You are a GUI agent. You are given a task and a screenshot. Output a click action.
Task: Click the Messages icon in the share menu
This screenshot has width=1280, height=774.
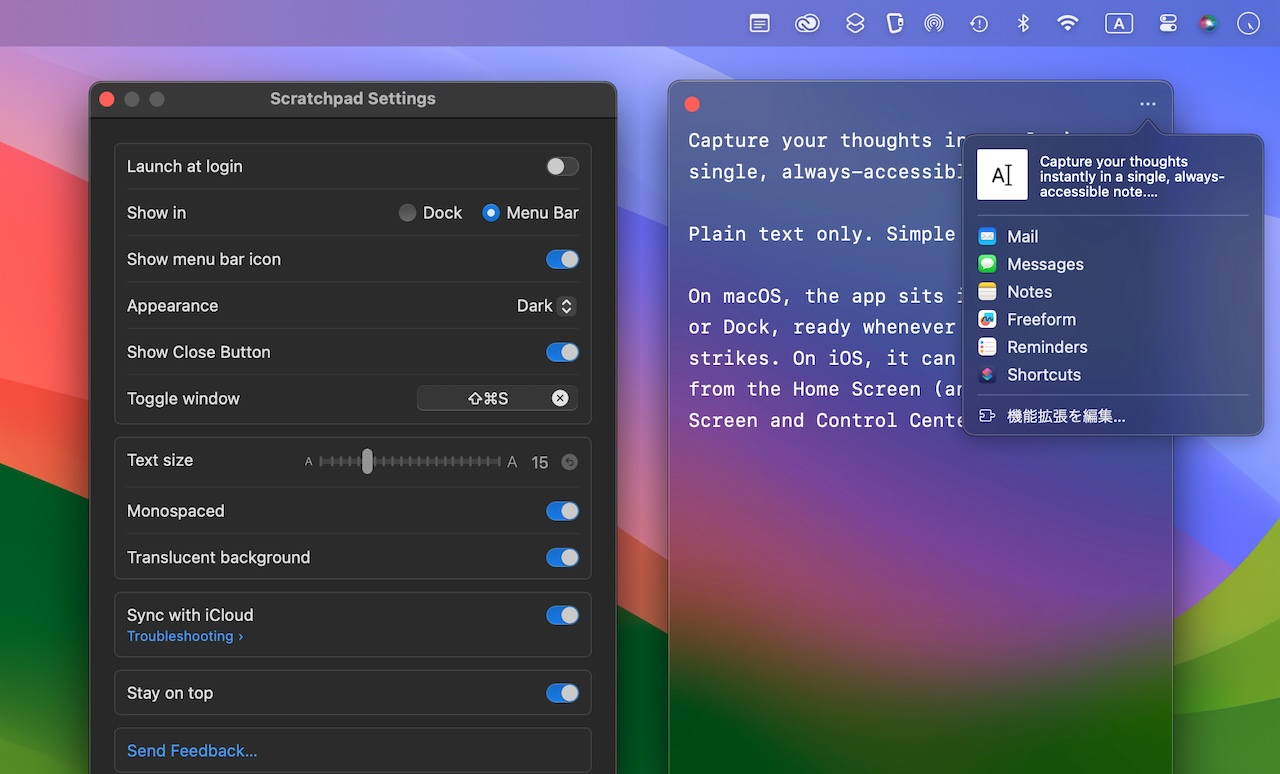click(x=987, y=264)
